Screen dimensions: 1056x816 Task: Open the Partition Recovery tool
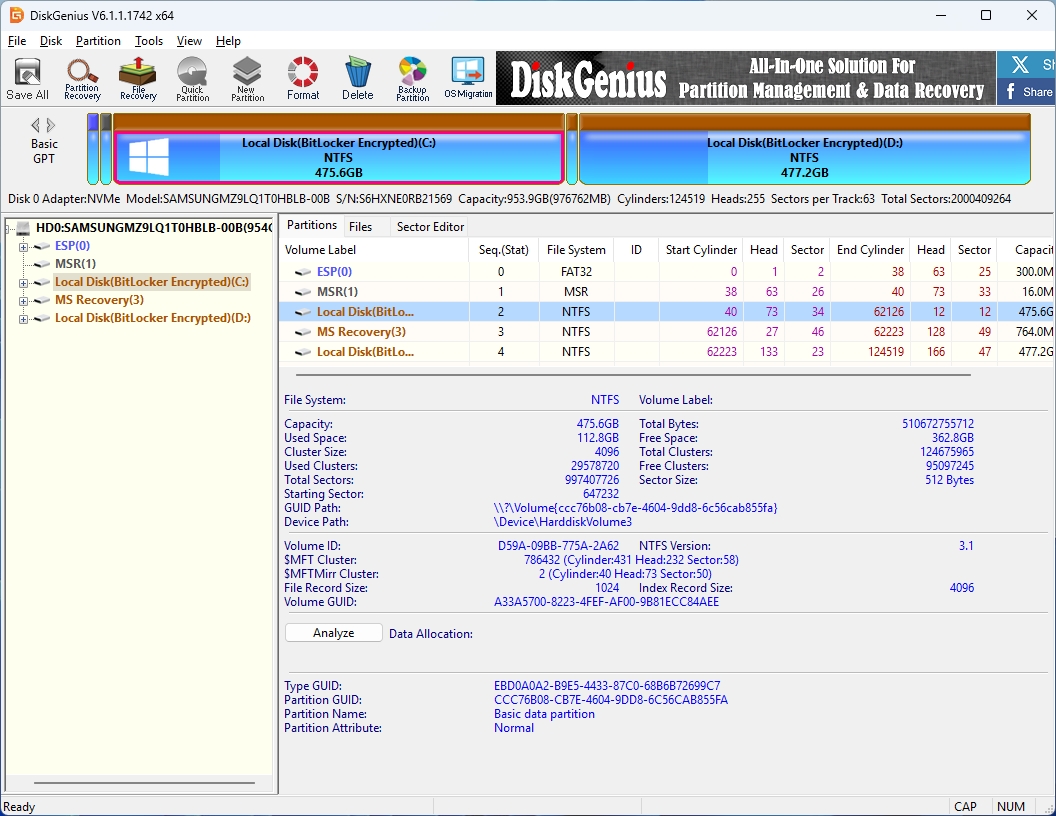82,78
